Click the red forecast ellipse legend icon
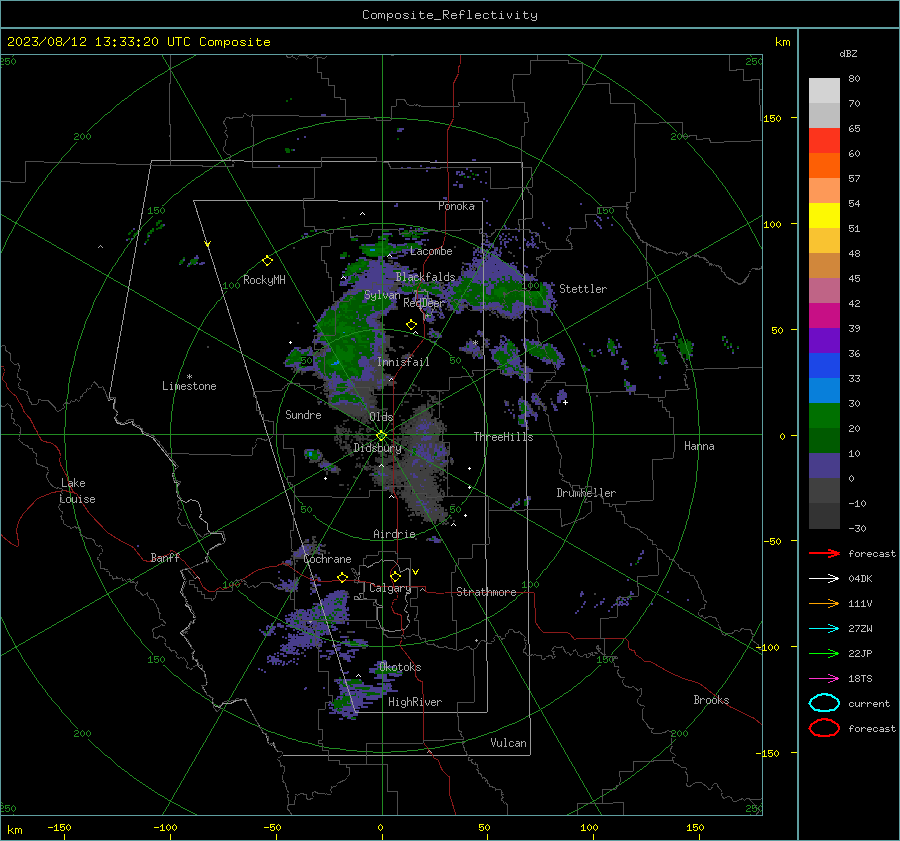Viewport: 900px width, 841px height. 824,728
